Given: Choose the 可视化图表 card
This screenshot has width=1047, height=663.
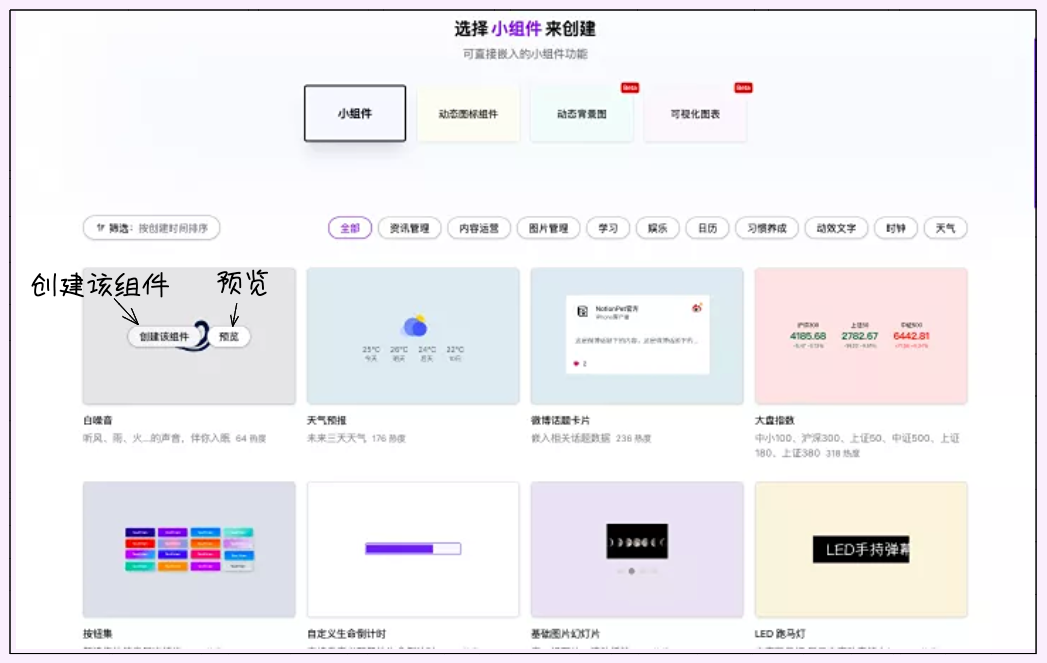Looking at the screenshot, I should (695, 114).
